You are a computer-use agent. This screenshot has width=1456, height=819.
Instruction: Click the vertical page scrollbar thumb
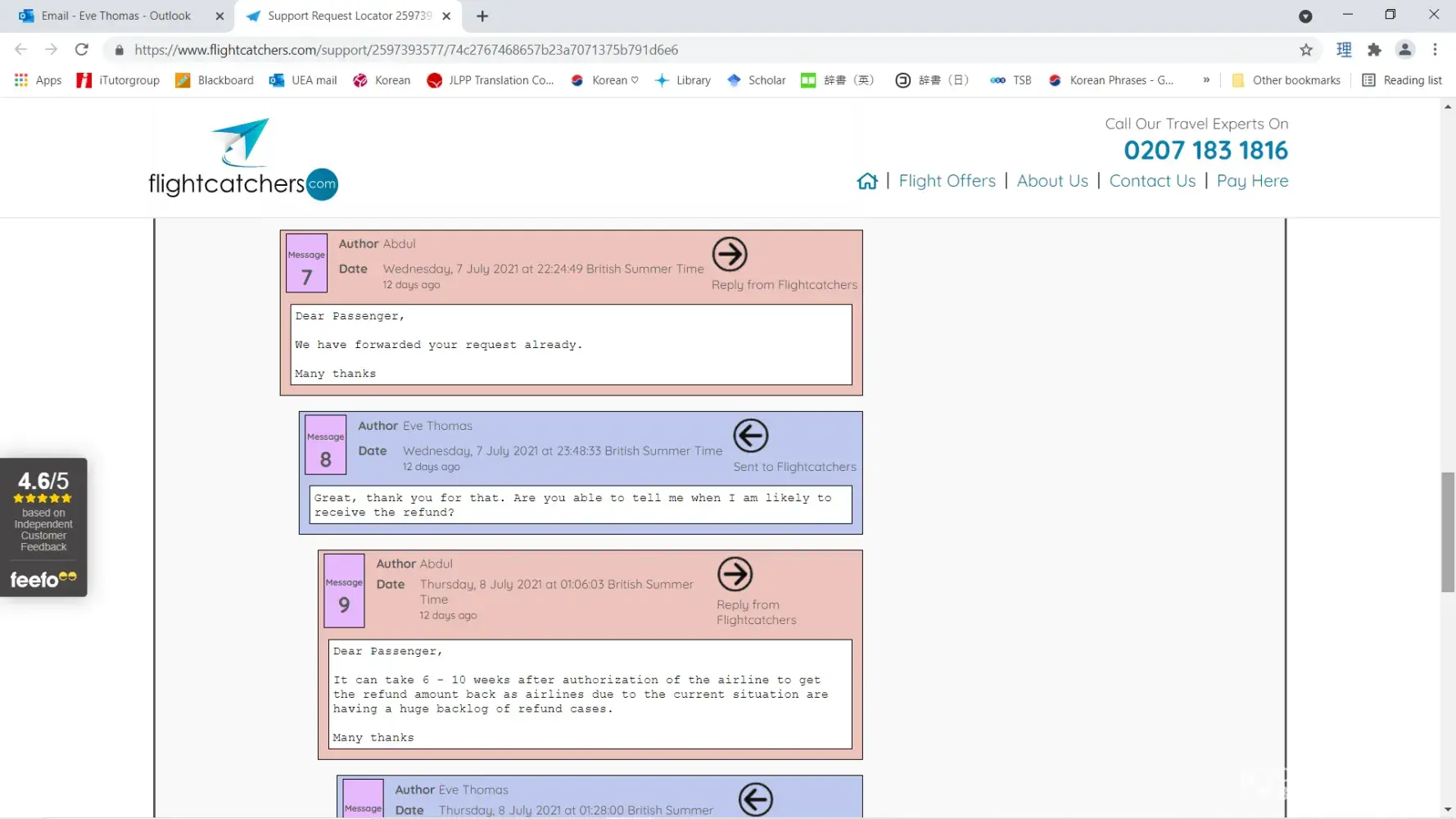pos(1447,532)
